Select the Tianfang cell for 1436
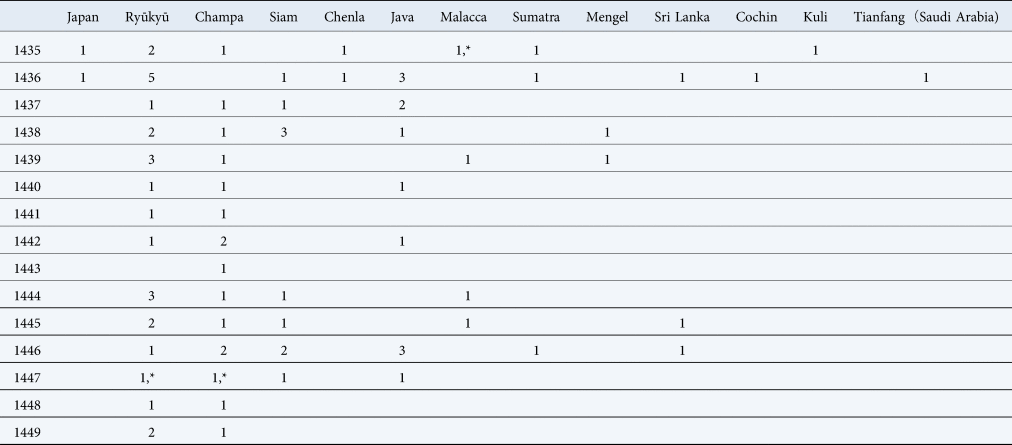 coord(927,77)
